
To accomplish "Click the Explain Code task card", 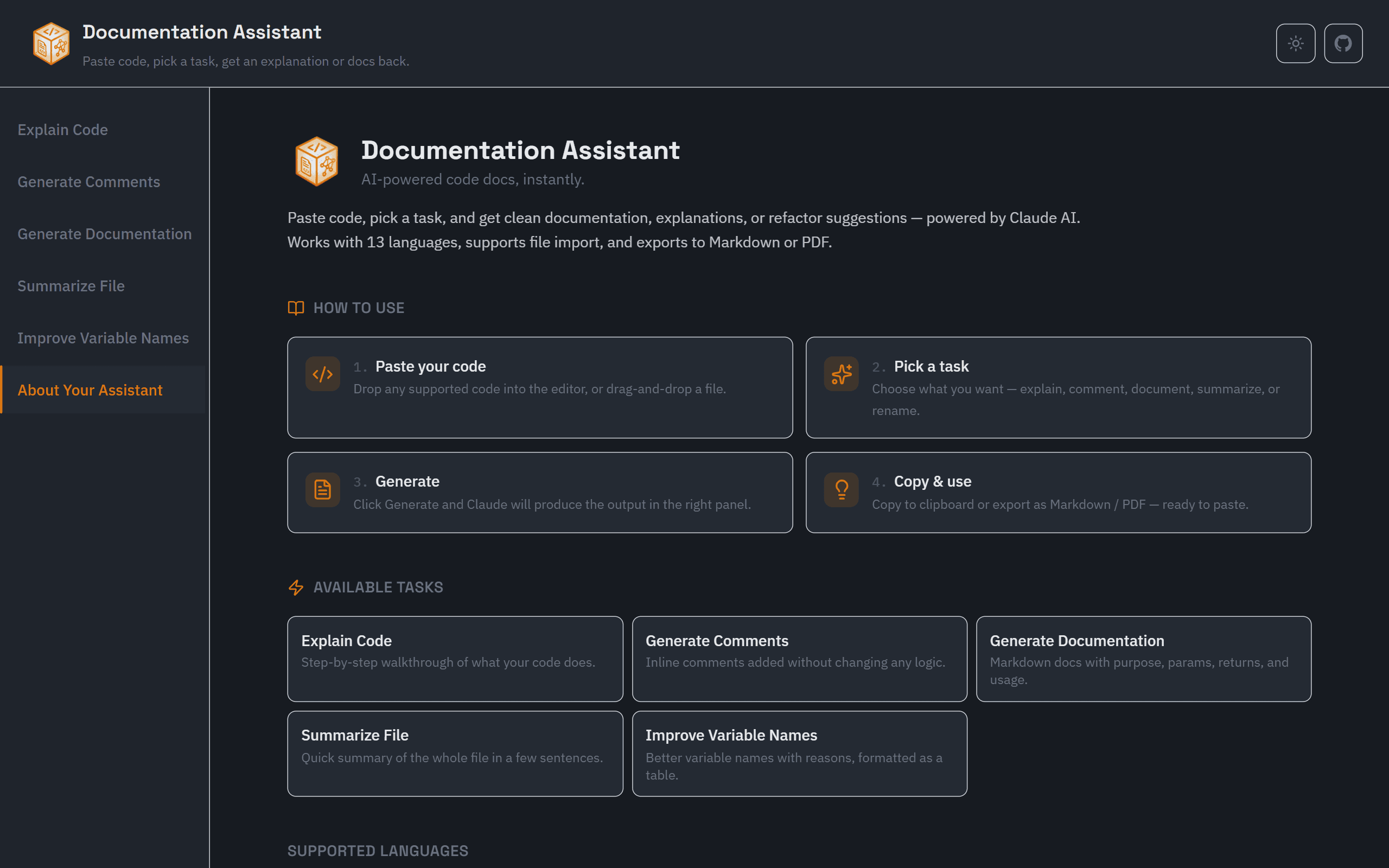I will click(455, 659).
